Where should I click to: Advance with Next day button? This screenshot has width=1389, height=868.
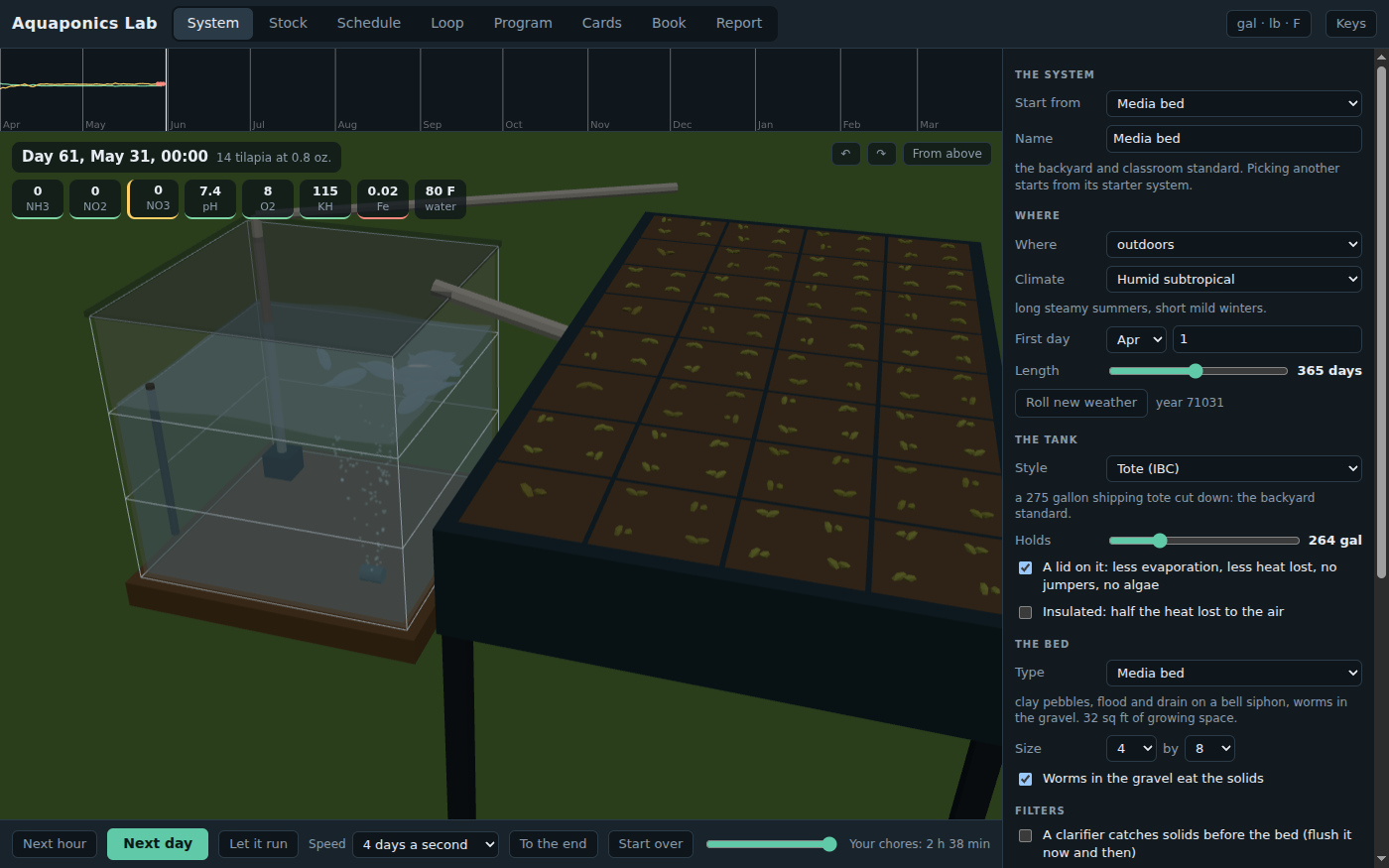pyautogui.click(x=158, y=844)
